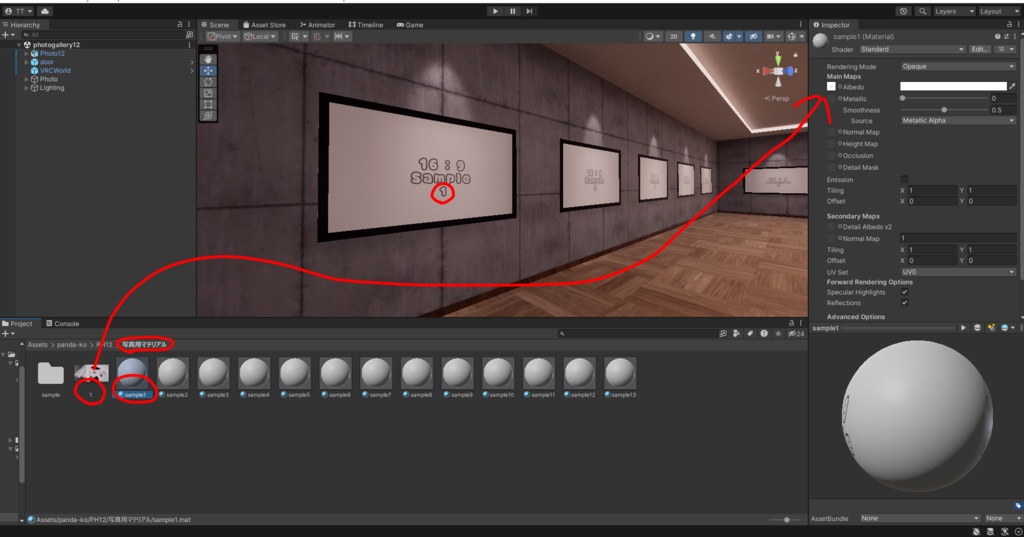Toggle 2D view mode in Scene
Image resolution: width=1024 pixels, height=537 pixels.
pos(673,37)
